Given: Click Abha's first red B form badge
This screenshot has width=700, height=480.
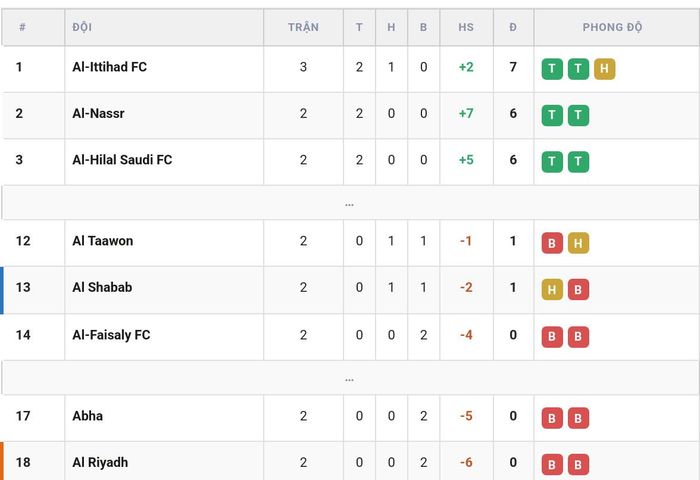Looking at the screenshot, I should (x=552, y=418).
